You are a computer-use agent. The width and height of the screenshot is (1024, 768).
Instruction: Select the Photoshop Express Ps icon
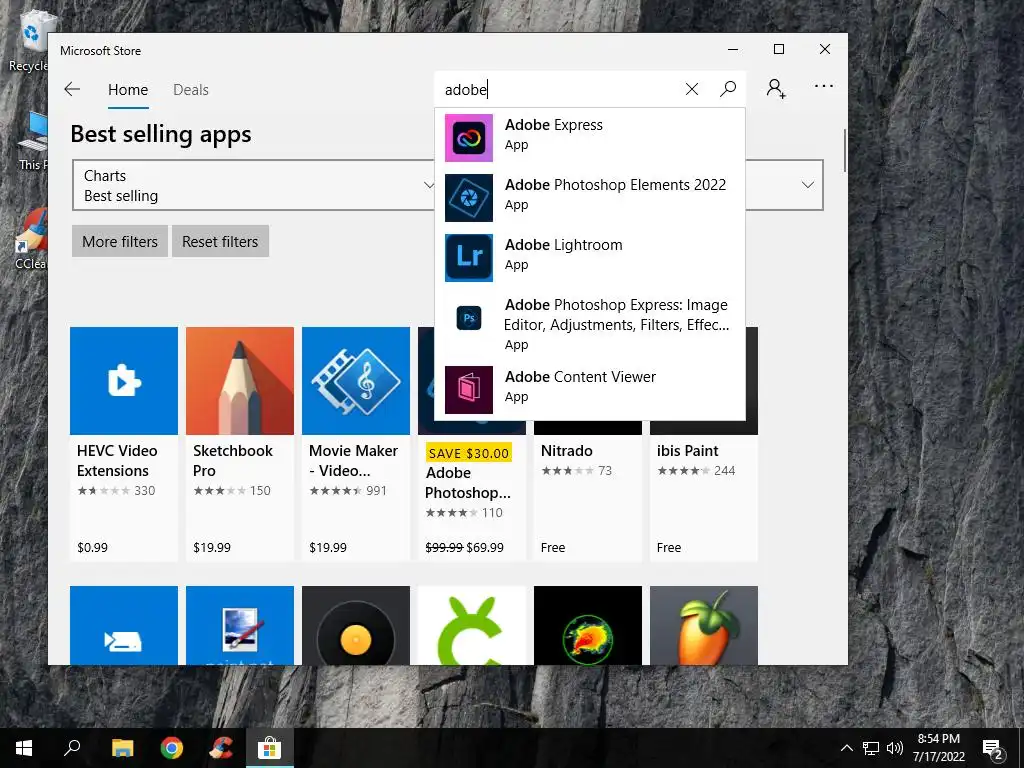(469, 318)
